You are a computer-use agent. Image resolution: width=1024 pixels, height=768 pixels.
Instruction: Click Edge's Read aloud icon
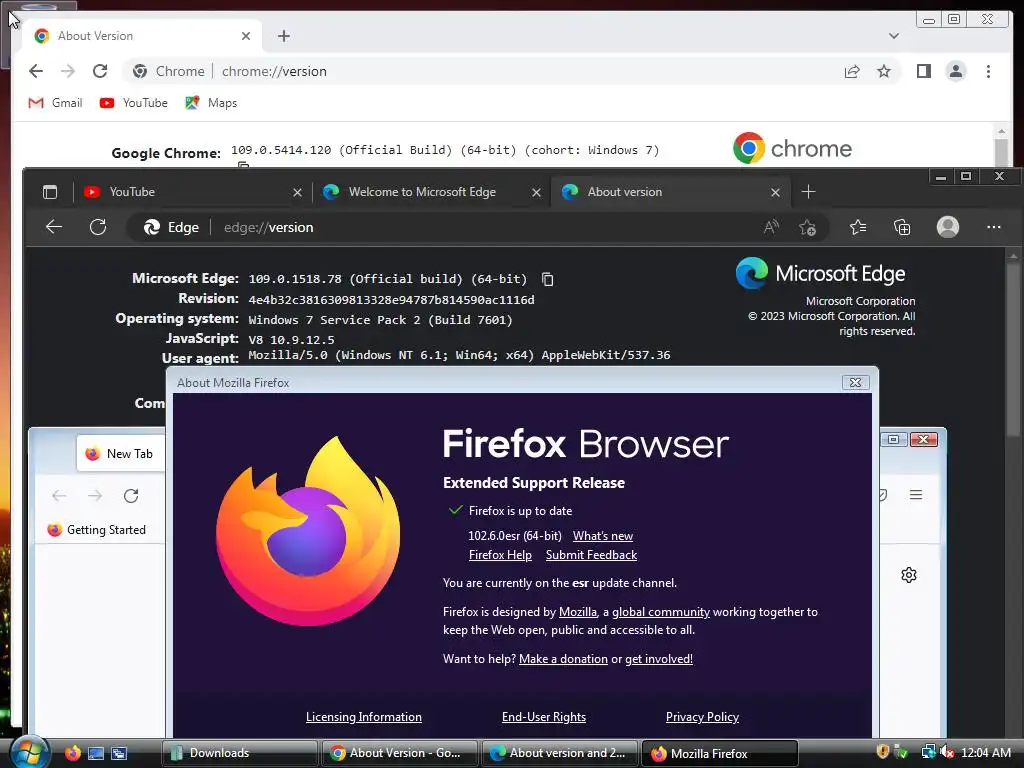pos(771,227)
